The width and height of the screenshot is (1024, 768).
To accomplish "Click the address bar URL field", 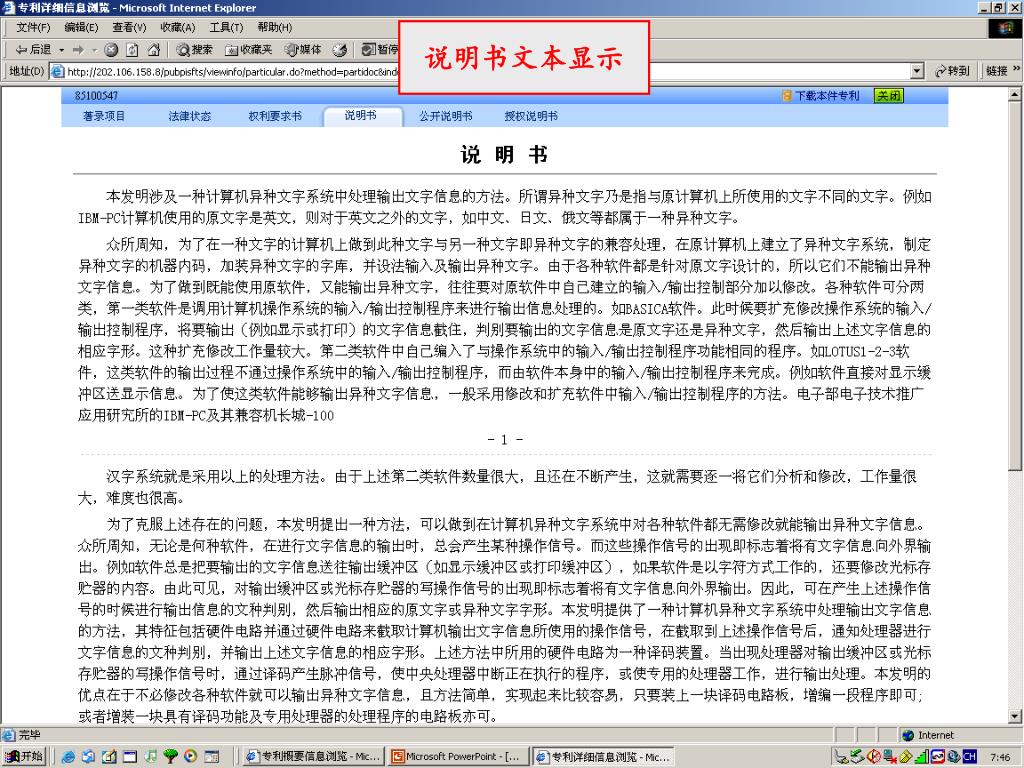I will tap(487, 71).
